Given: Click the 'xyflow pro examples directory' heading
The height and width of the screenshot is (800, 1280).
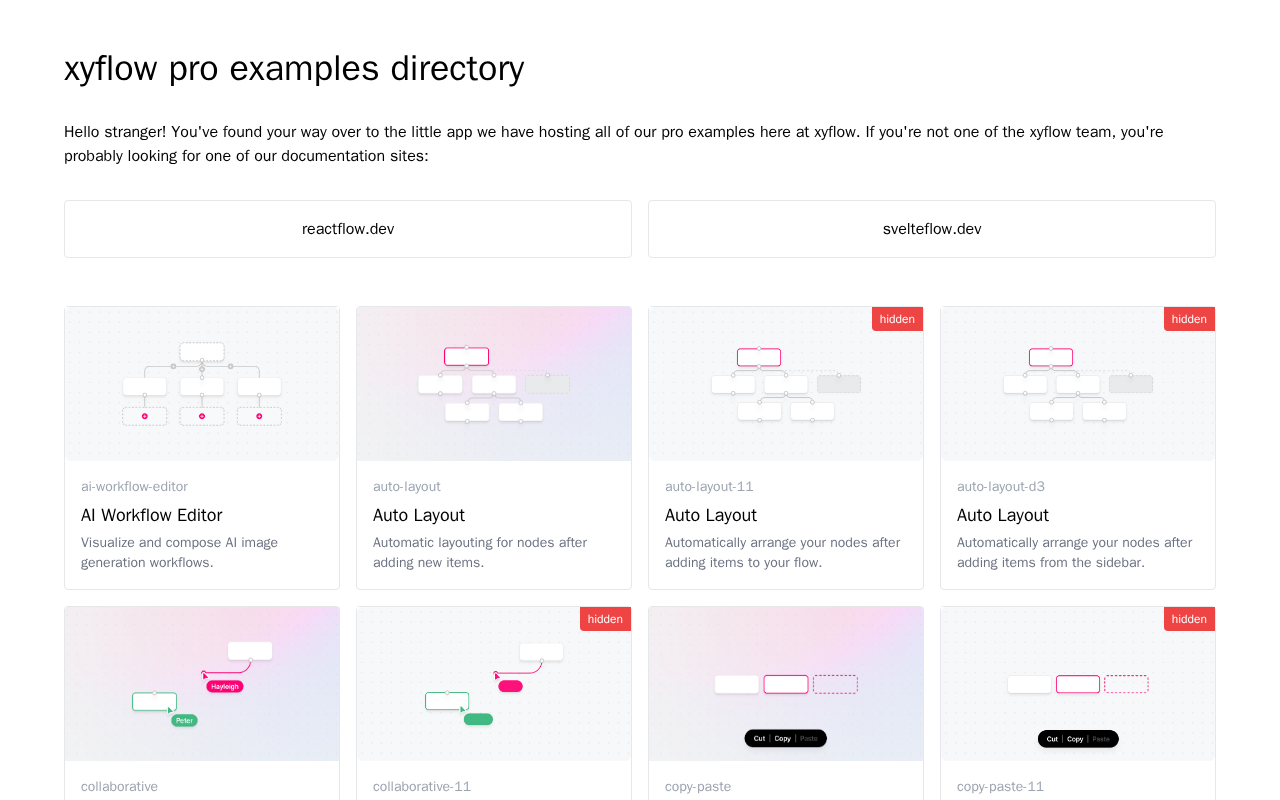Looking at the screenshot, I should [x=294, y=68].
